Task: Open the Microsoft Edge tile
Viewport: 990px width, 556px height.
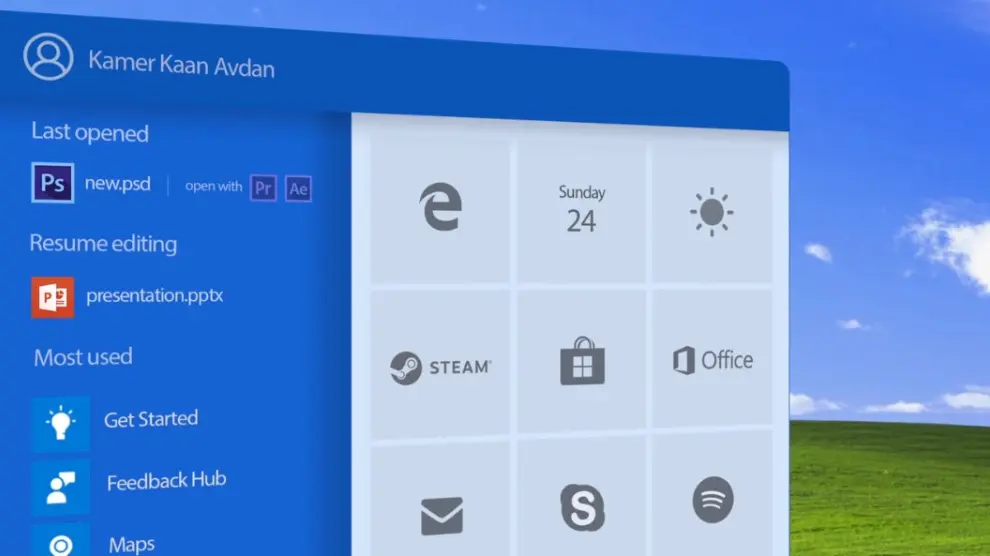Action: click(x=440, y=209)
